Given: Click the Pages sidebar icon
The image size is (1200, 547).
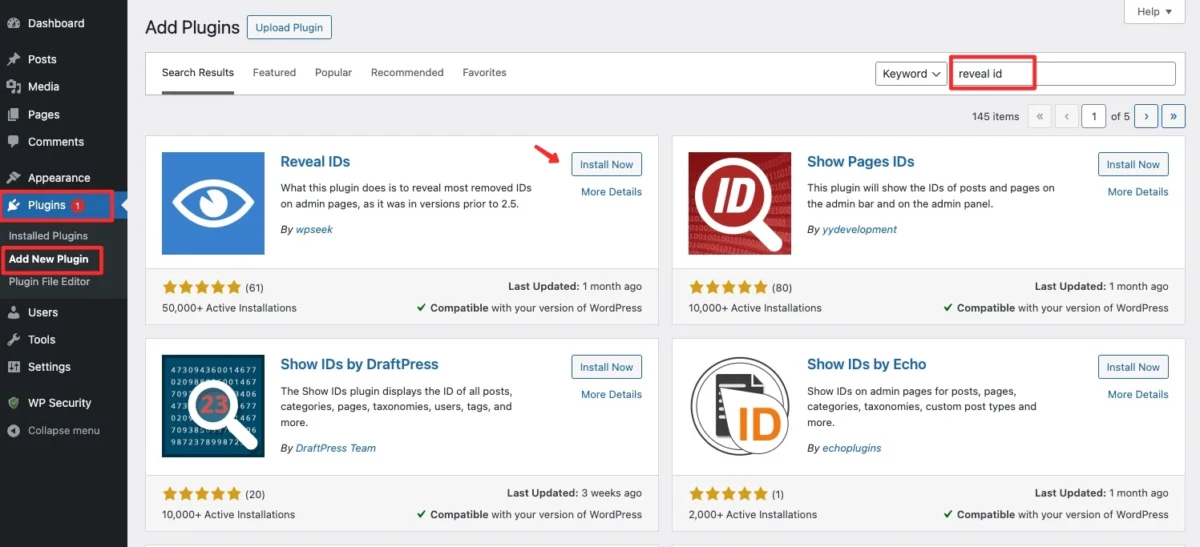Looking at the screenshot, I should [13, 115].
